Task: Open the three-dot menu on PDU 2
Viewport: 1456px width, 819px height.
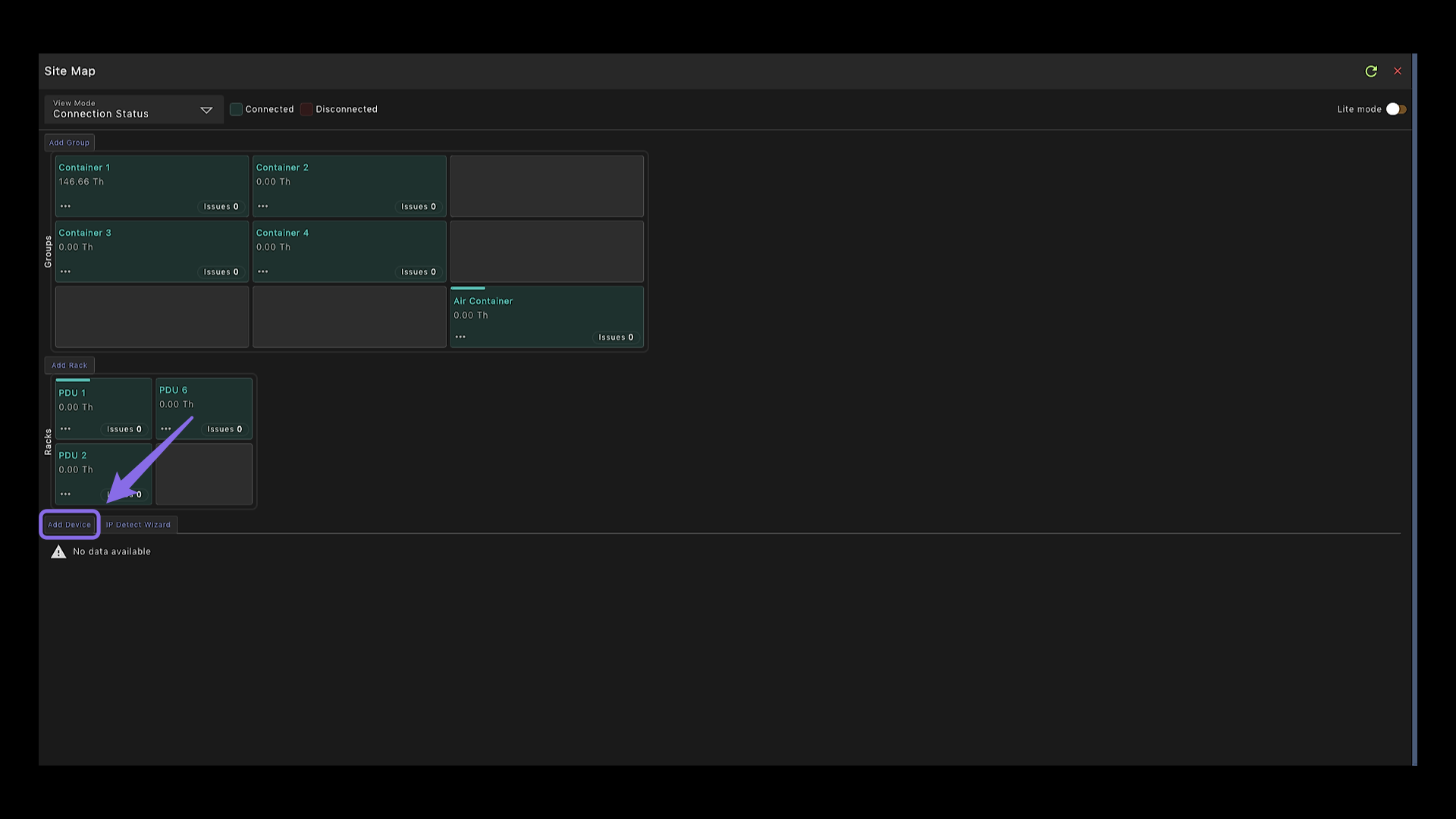Action: 65,494
